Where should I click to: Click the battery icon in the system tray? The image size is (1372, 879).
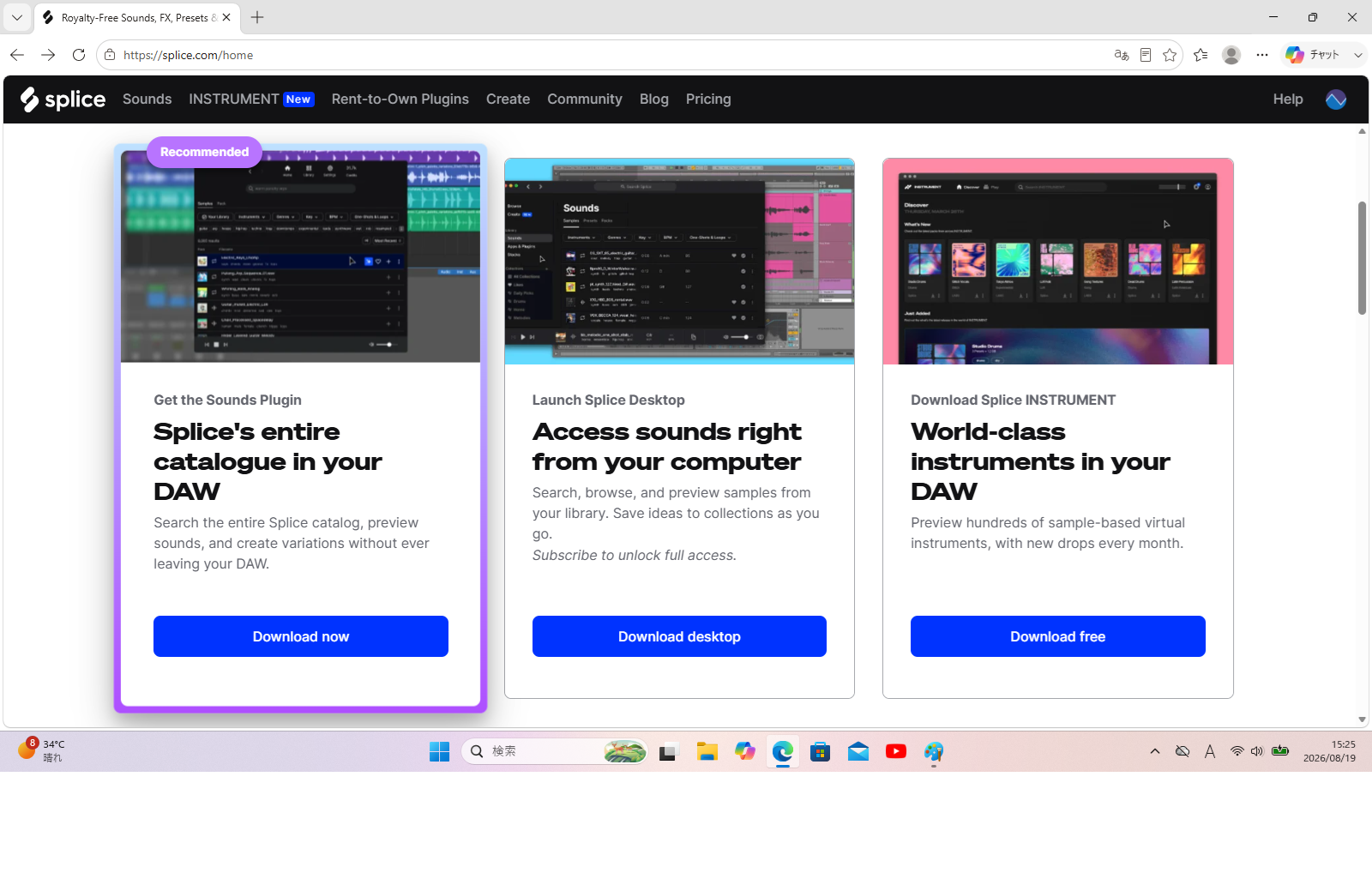[1280, 751]
